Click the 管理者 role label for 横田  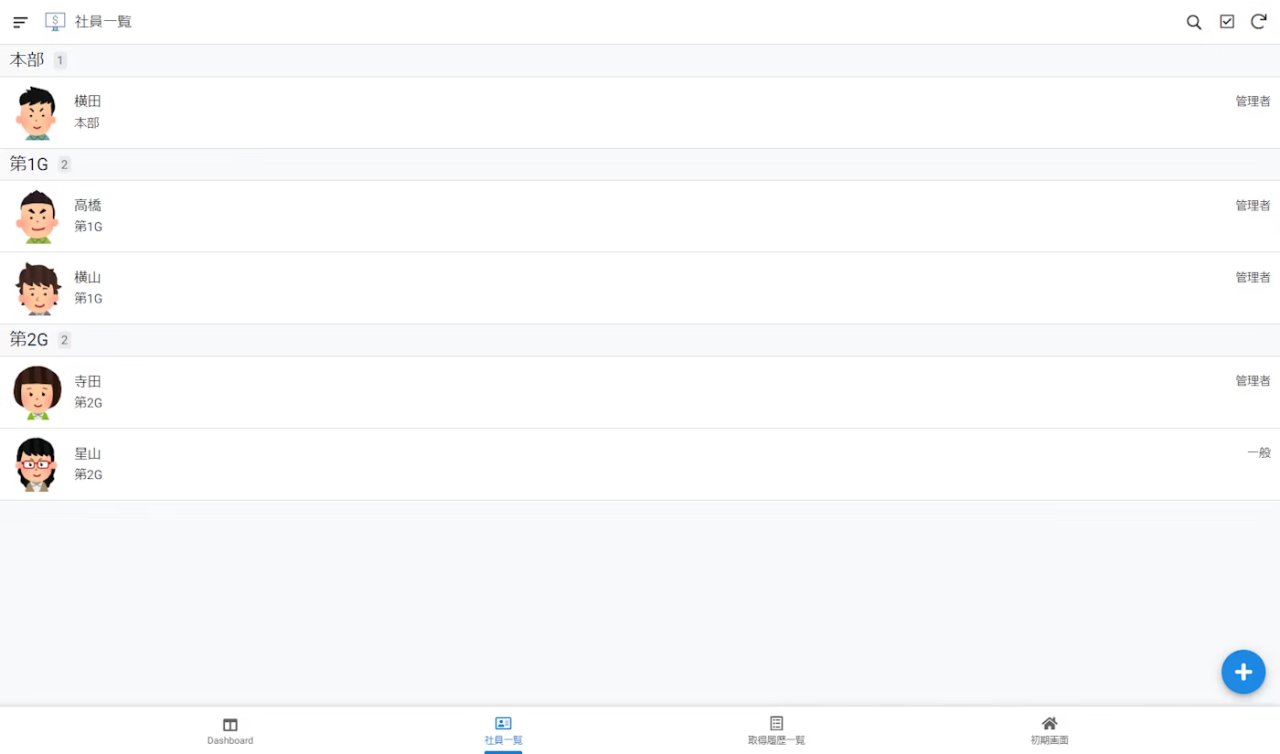click(1253, 101)
